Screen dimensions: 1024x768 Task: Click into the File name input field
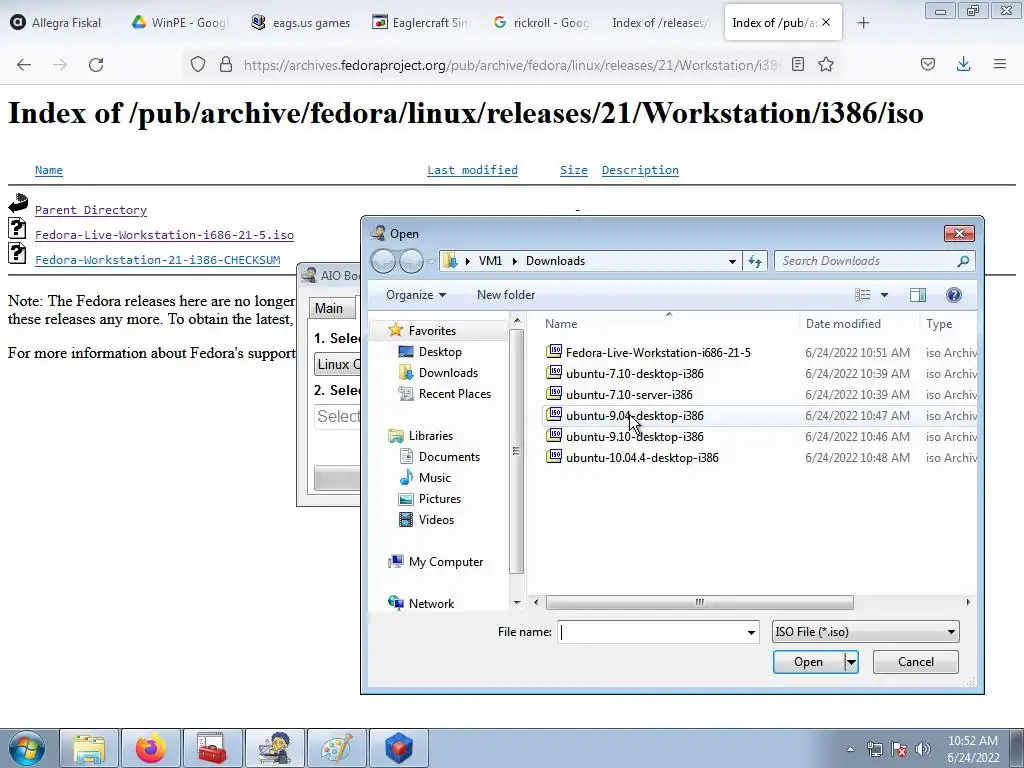[x=651, y=632]
